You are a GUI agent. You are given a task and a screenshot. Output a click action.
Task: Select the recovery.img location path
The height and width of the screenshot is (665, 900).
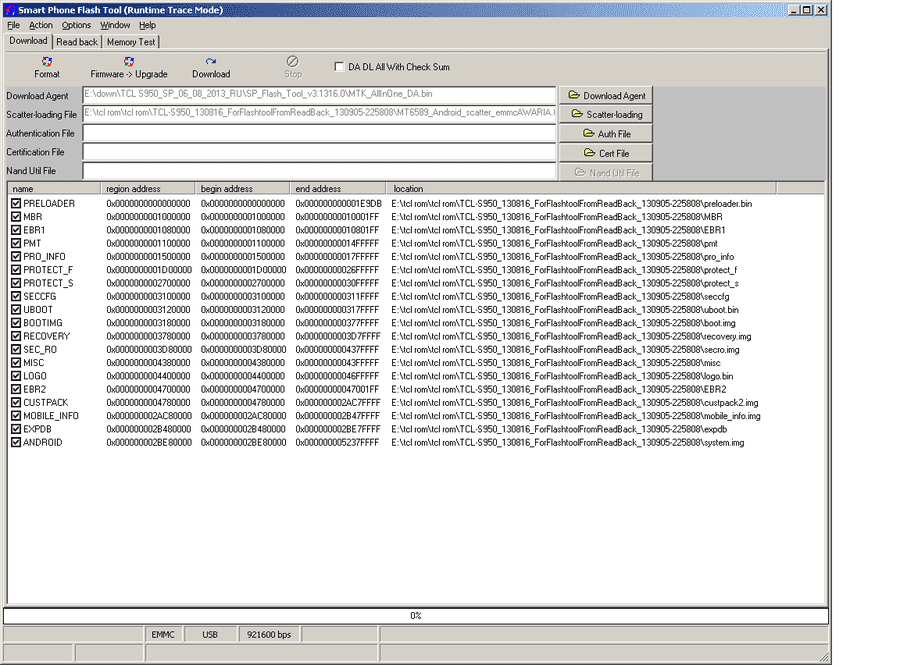point(571,336)
